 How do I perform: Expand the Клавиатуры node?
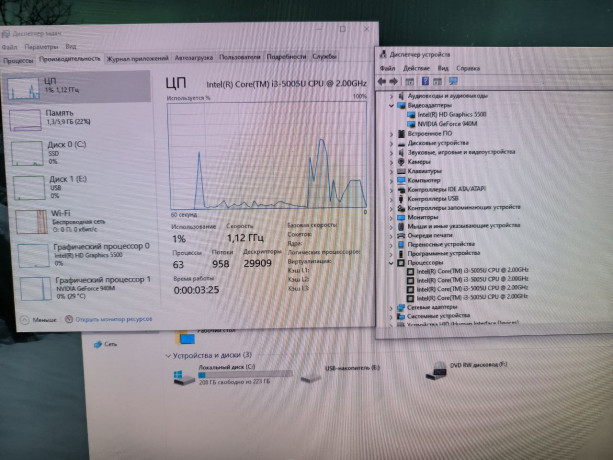(391, 172)
